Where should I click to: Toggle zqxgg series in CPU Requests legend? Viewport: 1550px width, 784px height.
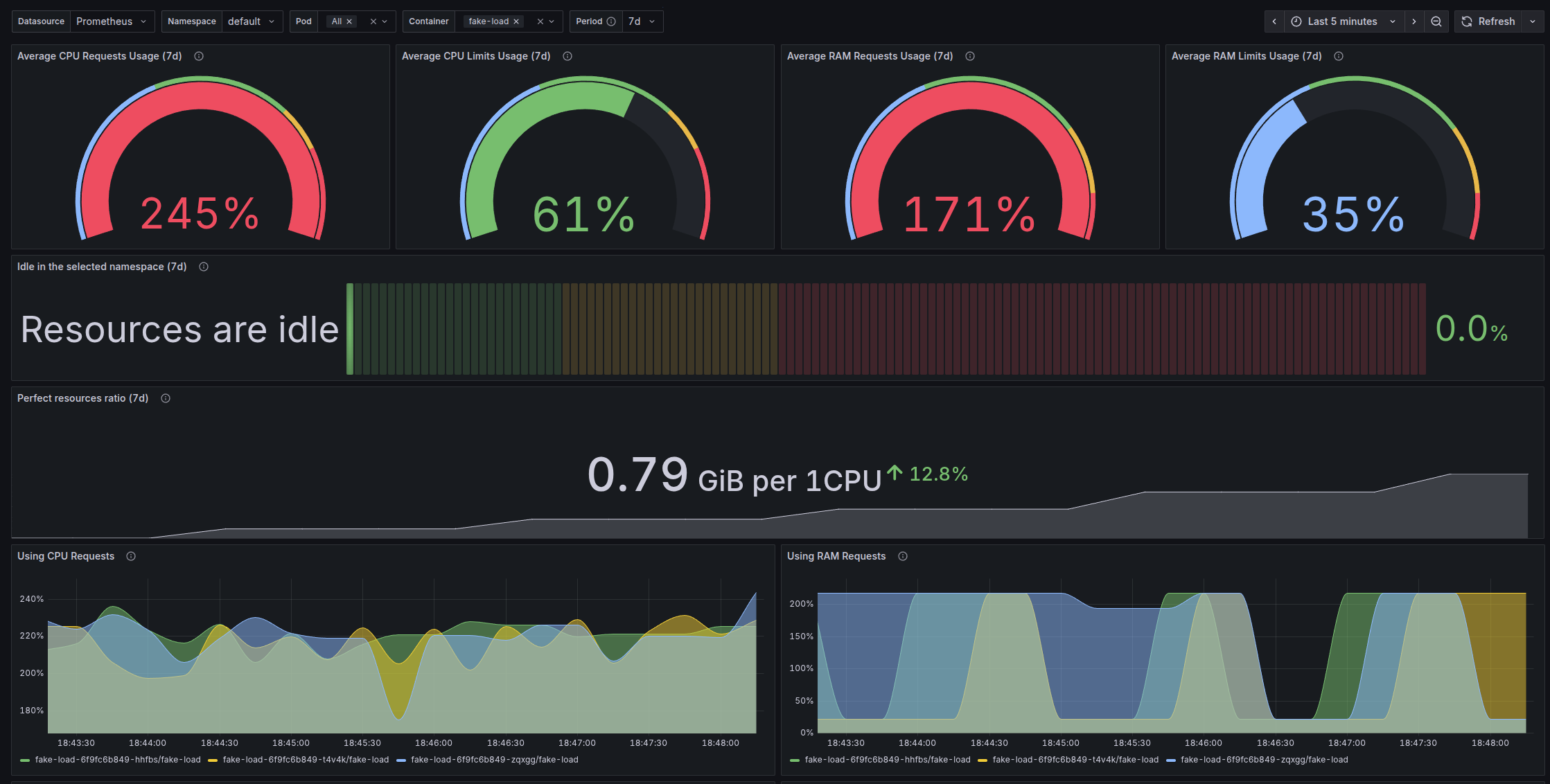pos(494,760)
